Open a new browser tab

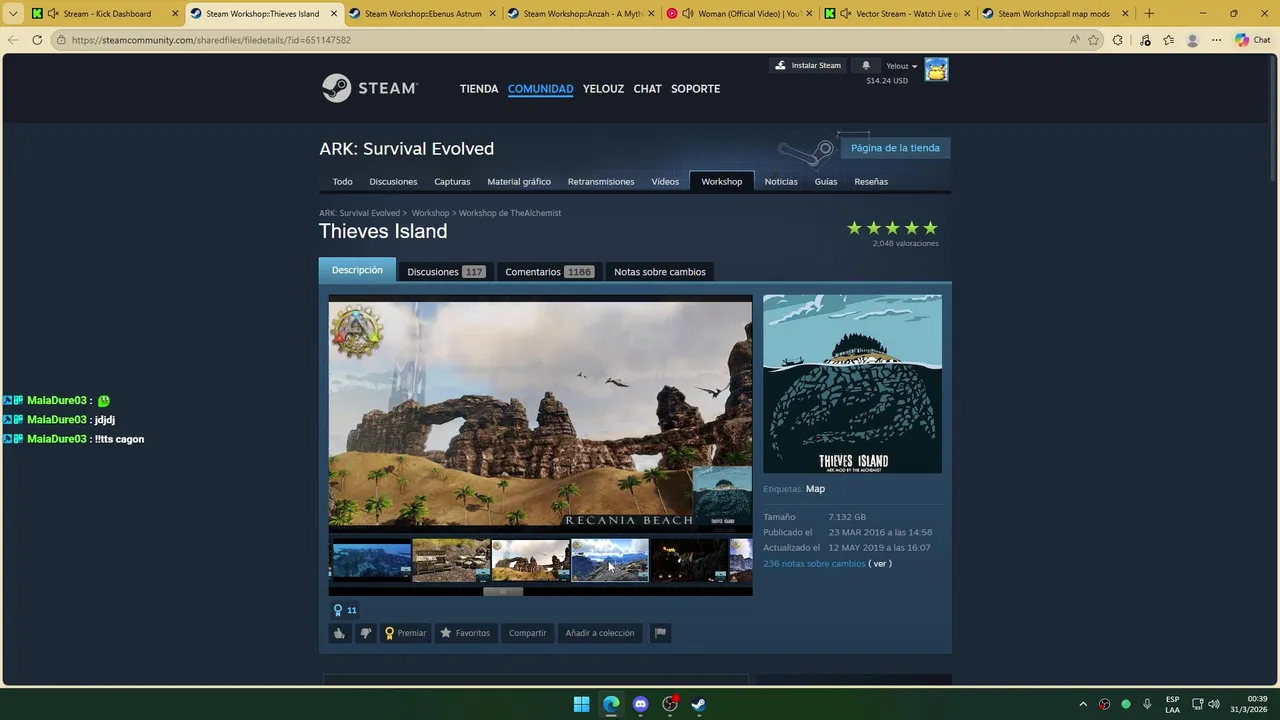coord(1148,13)
